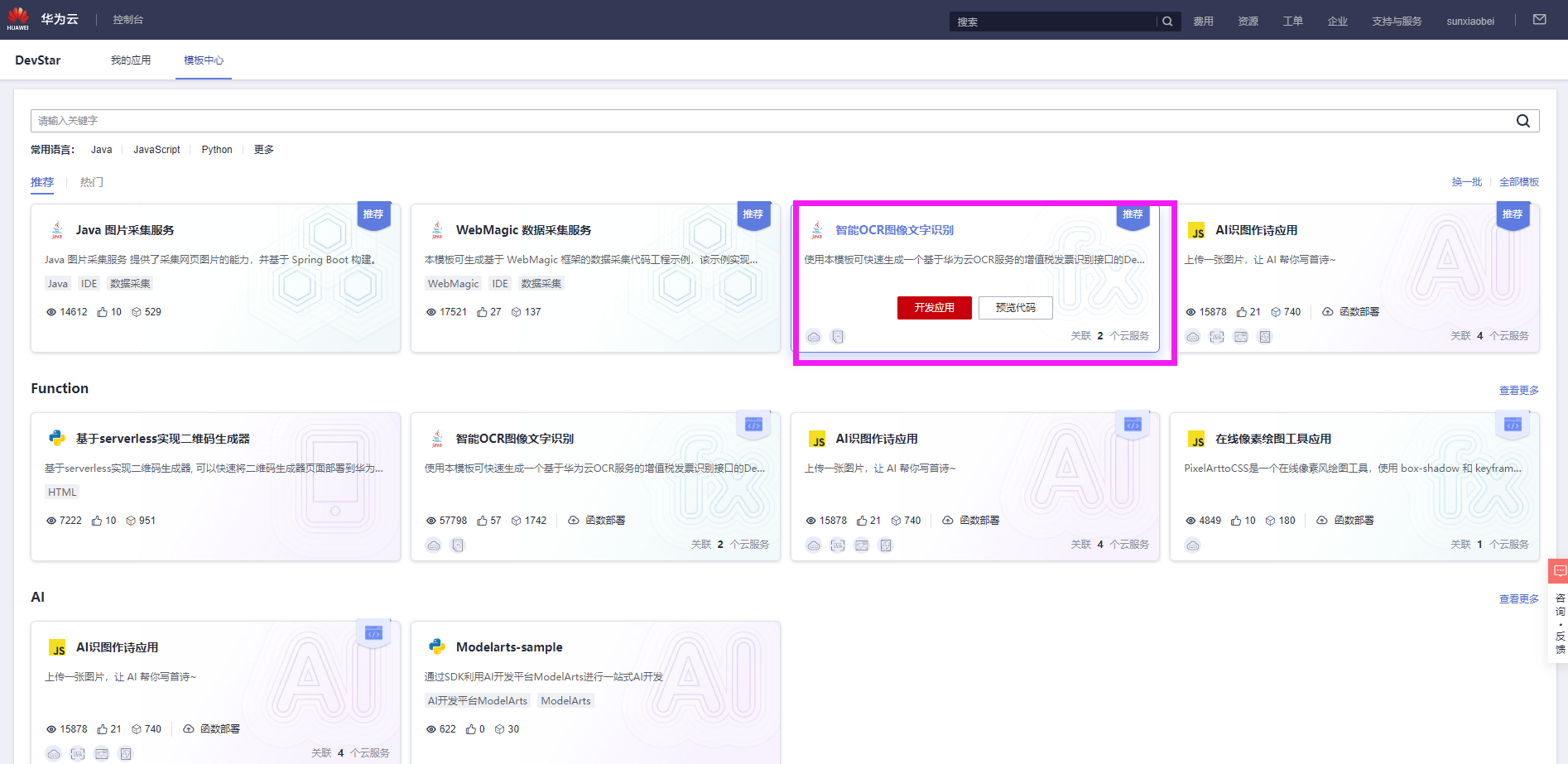Screen dimensions: 1568x764
Task: Click the Python icon on the 二维码生成器 card
Action: click(x=57, y=439)
